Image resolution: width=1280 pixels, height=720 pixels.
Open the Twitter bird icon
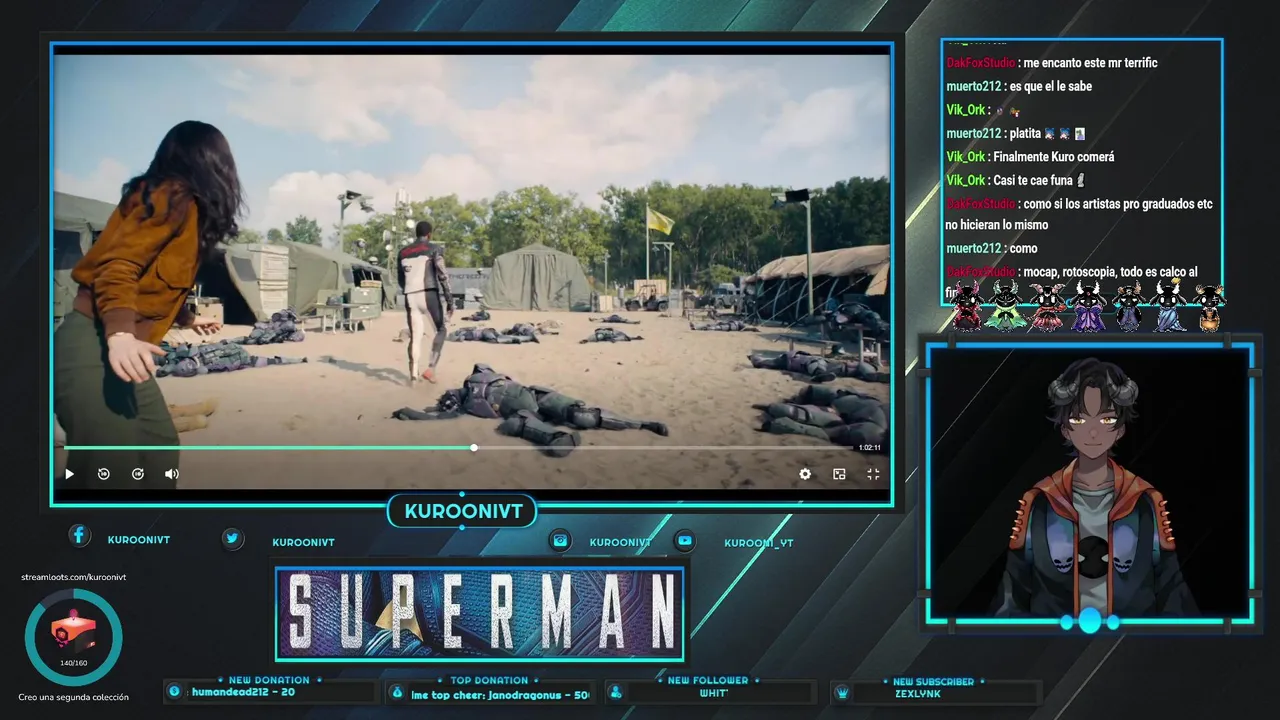tap(233, 539)
